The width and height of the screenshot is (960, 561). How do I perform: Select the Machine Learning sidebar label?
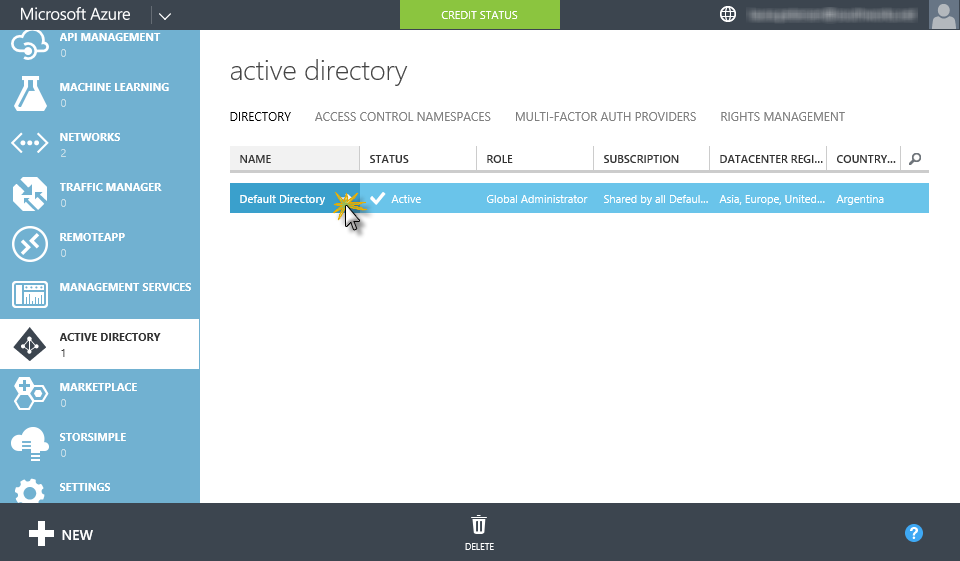coord(114,87)
